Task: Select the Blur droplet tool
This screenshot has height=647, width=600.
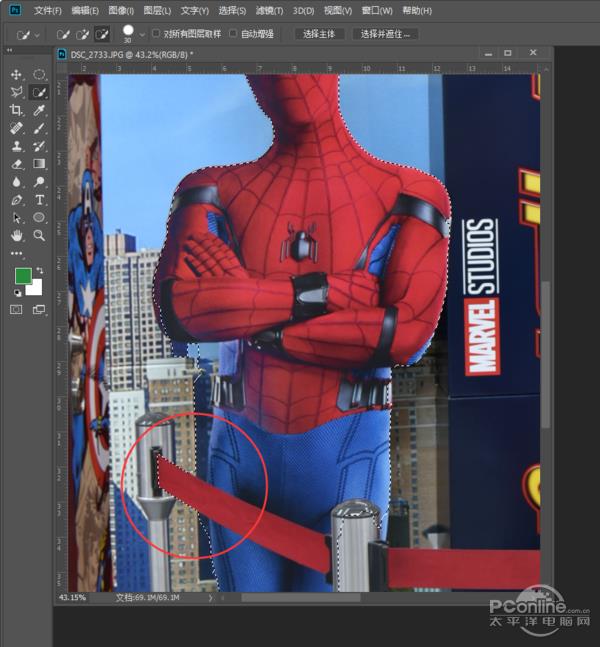Action: [x=16, y=182]
